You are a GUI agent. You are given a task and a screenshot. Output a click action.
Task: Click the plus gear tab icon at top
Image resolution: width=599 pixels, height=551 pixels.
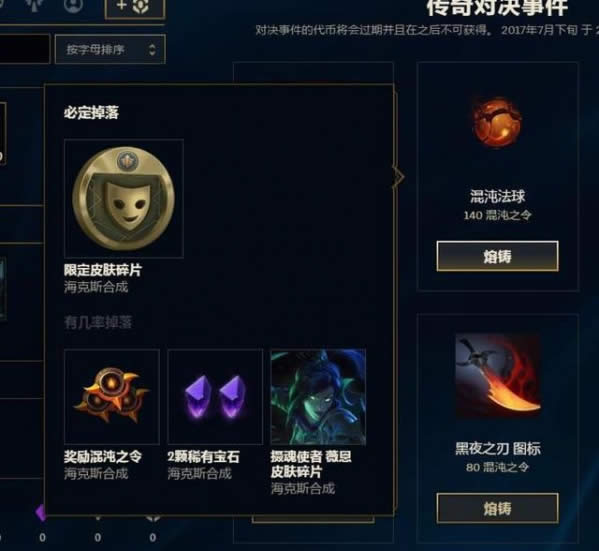[134, 6]
